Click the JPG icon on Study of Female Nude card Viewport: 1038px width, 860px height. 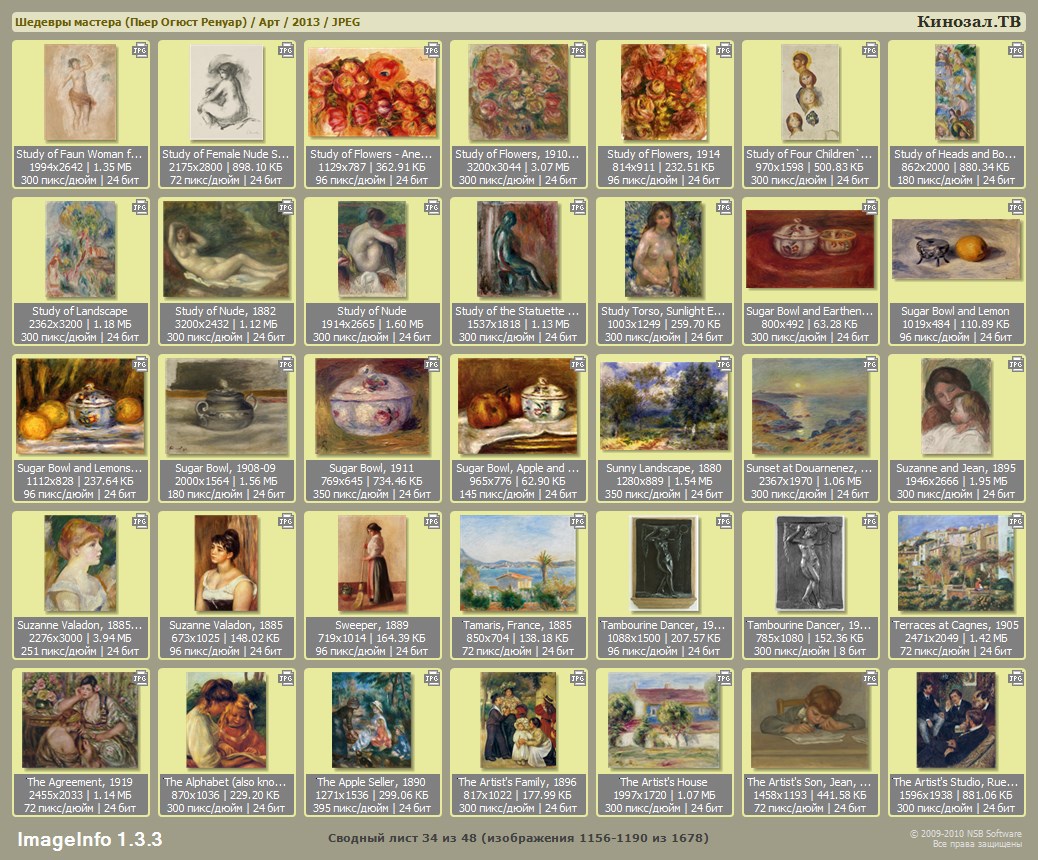[x=286, y=51]
